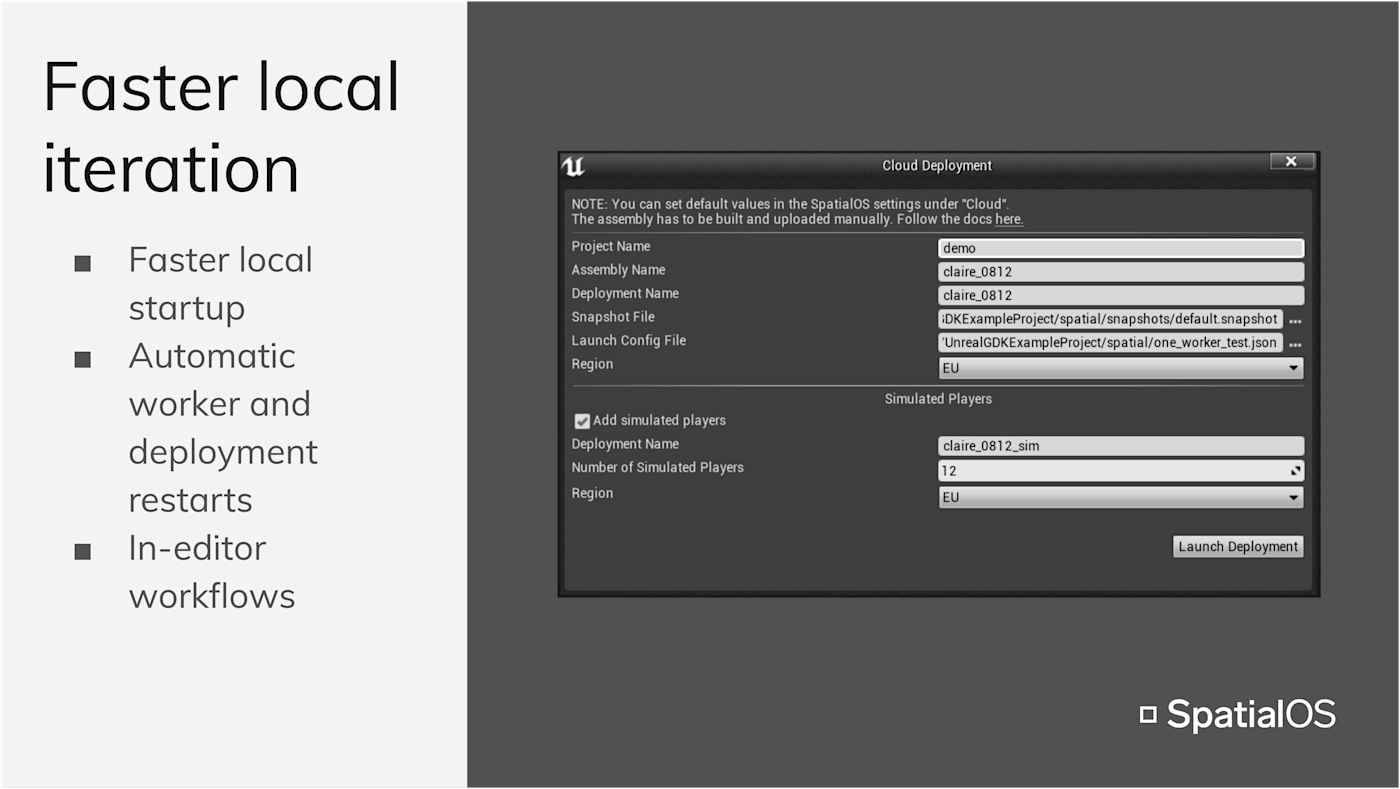Click the spinner arrow in Number of Simulated Players
The height and width of the screenshot is (789, 1400).
point(1295,470)
